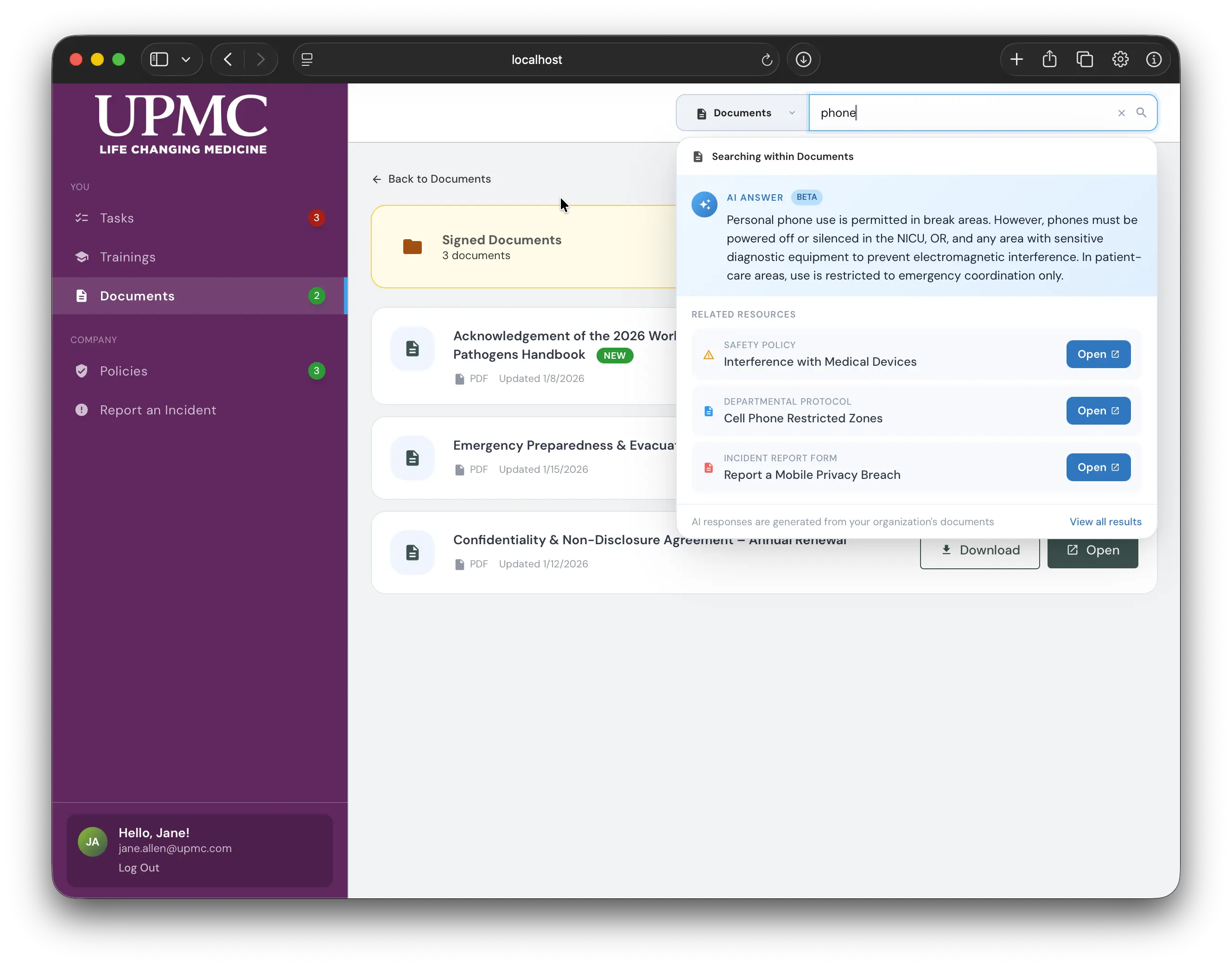
Task: Click the Policies badge showing 3
Action: point(317,371)
